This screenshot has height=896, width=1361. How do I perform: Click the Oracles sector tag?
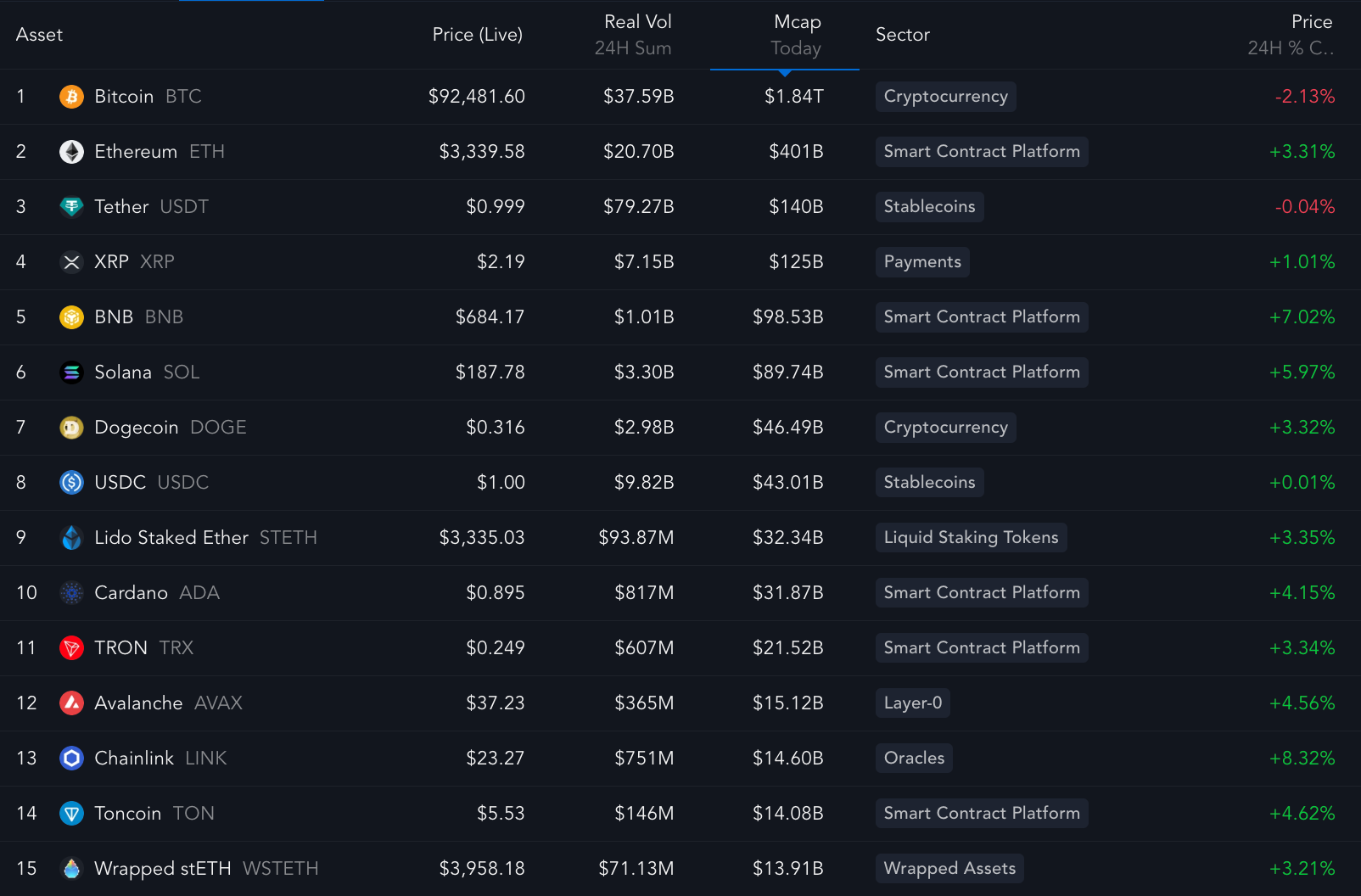pyautogui.click(x=914, y=759)
